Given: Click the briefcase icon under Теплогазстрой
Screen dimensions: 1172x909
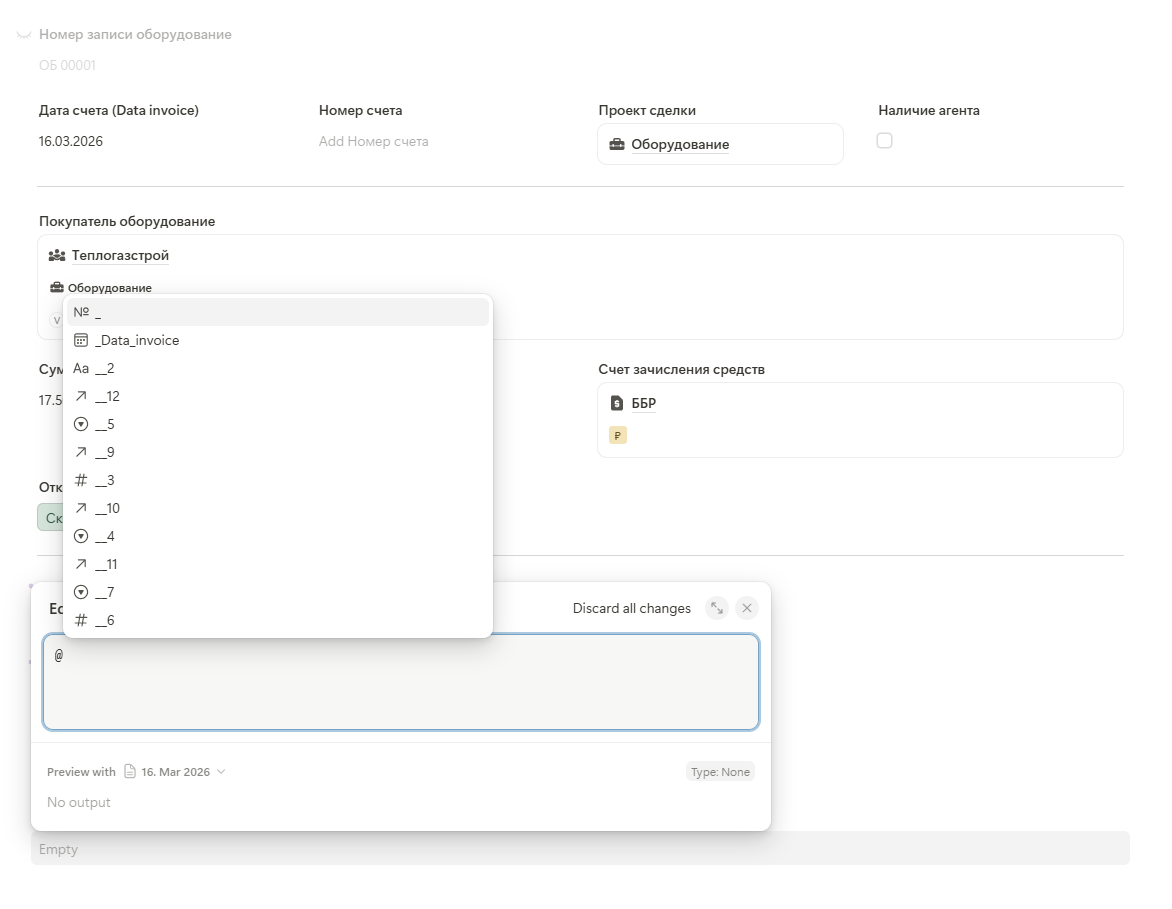Looking at the screenshot, I should (x=57, y=288).
